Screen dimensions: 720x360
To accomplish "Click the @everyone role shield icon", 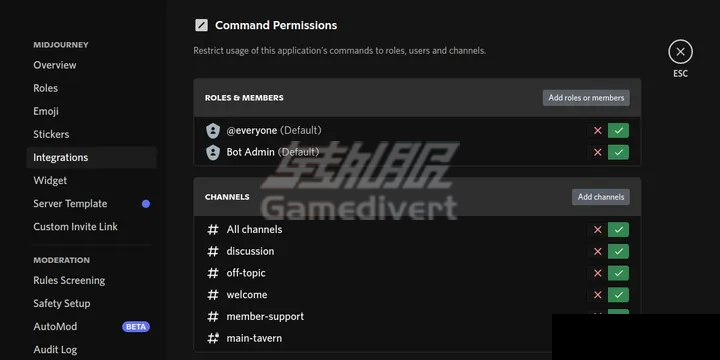I will point(213,130).
